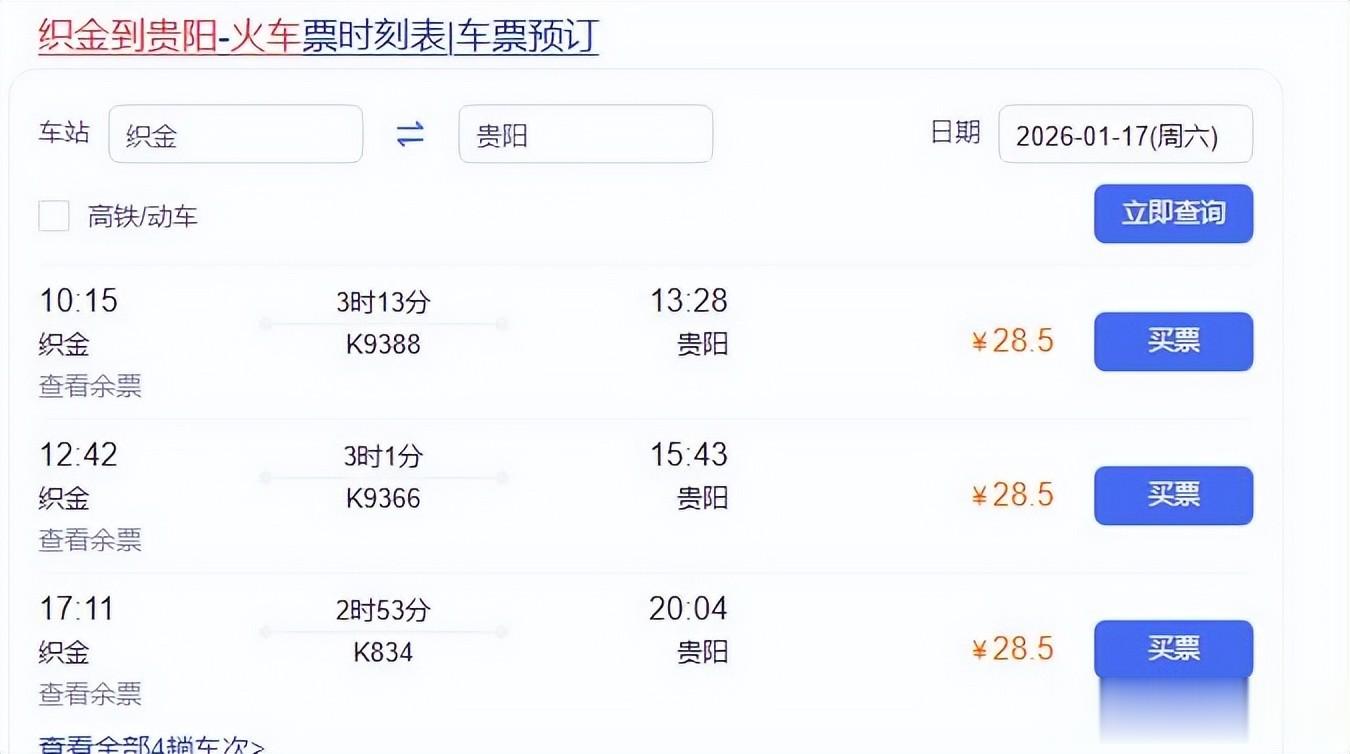Viewport: 1350px width, 754px height.
Task: Expand 查看全部4趟车次 to show all trains
Action: click(150, 745)
